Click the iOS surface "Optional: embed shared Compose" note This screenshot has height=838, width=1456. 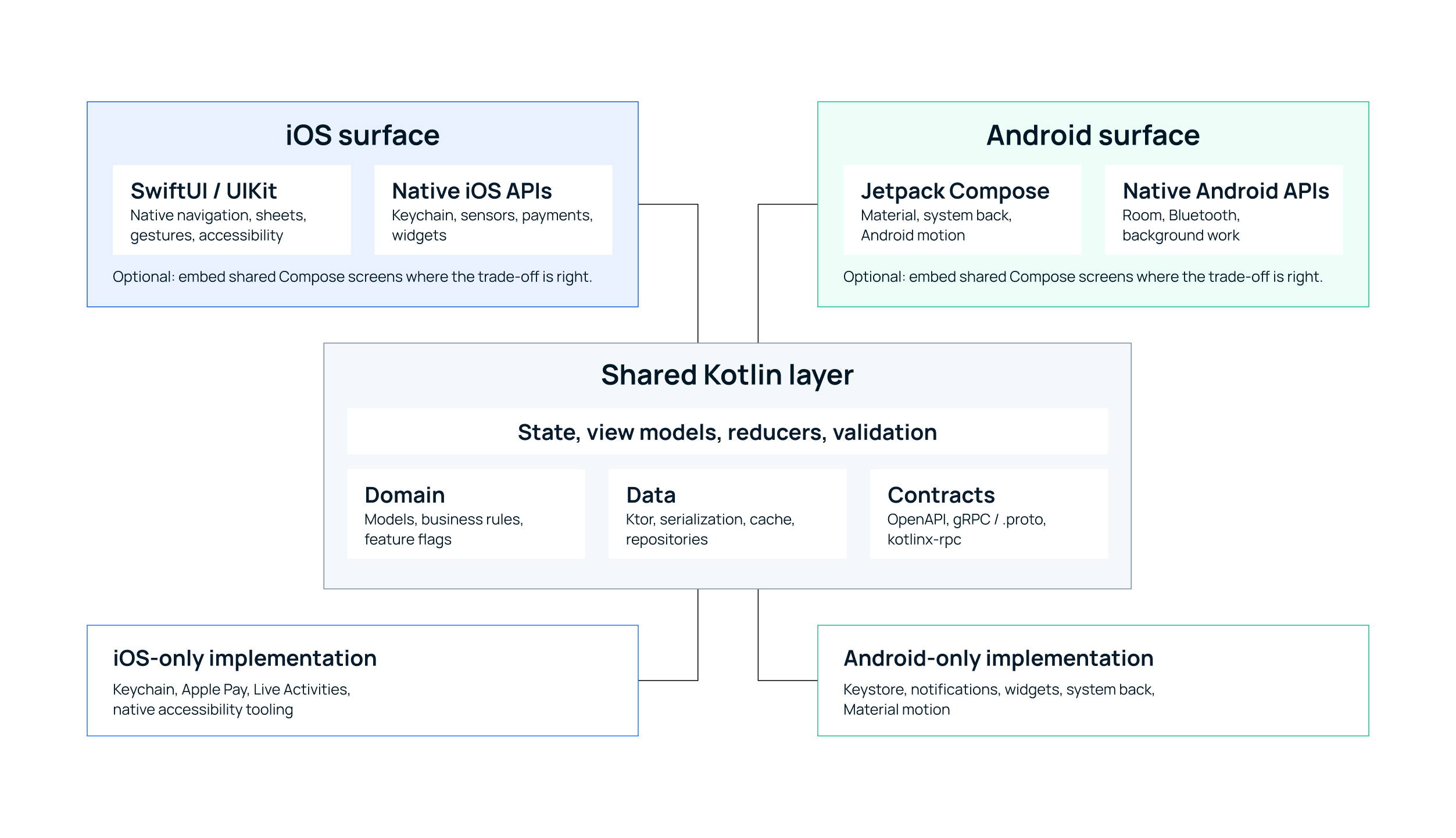point(352,277)
